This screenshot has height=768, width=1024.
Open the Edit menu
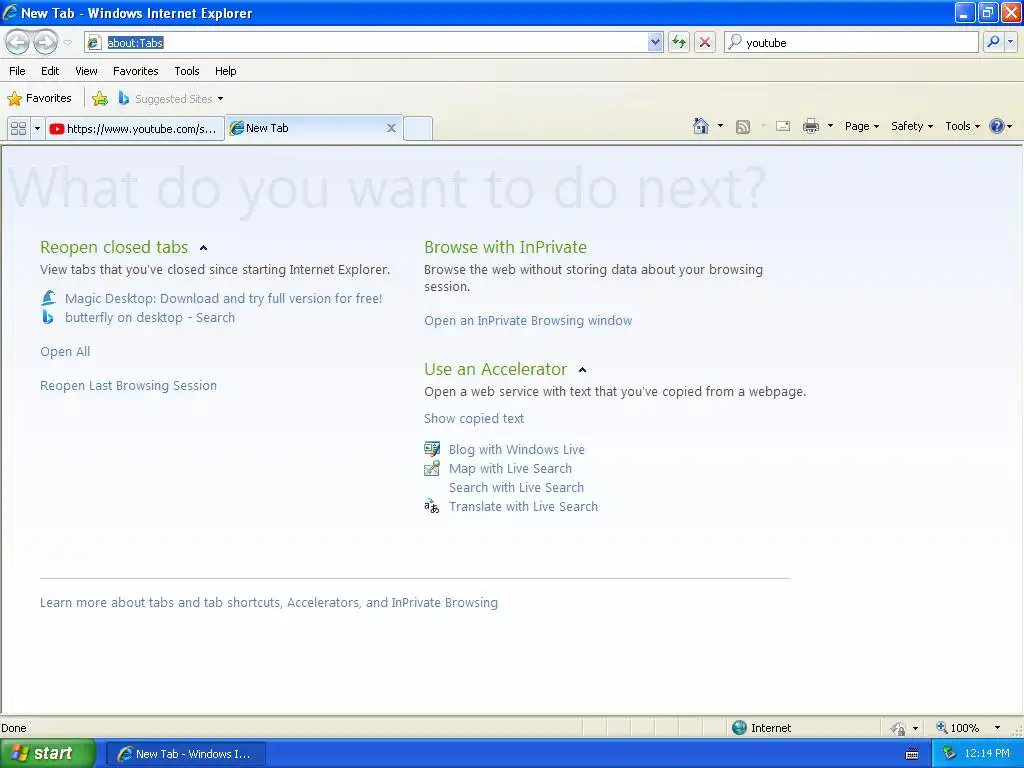(x=50, y=71)
